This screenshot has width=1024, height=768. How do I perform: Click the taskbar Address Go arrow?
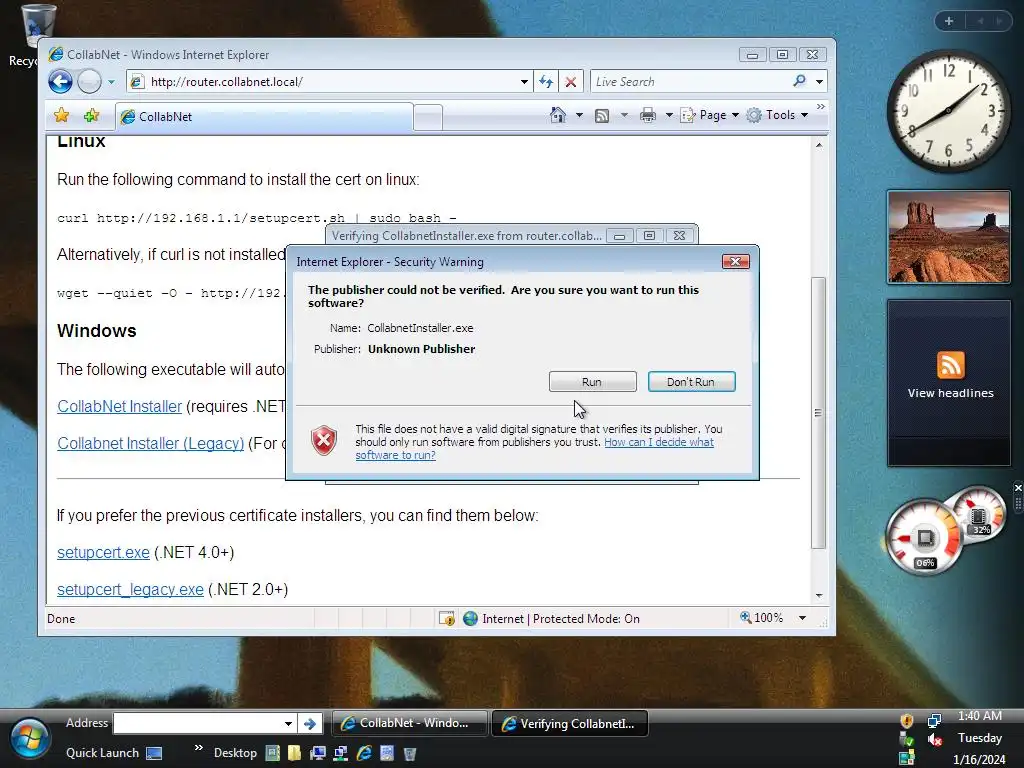pyautogui.click(x=310, y=724)
